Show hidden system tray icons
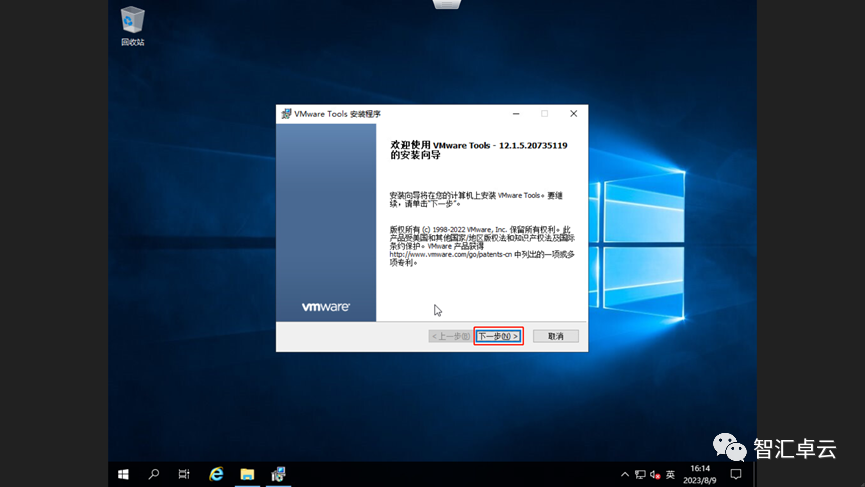The height and width of the screenshot is (487, 865). click(624, 474)
